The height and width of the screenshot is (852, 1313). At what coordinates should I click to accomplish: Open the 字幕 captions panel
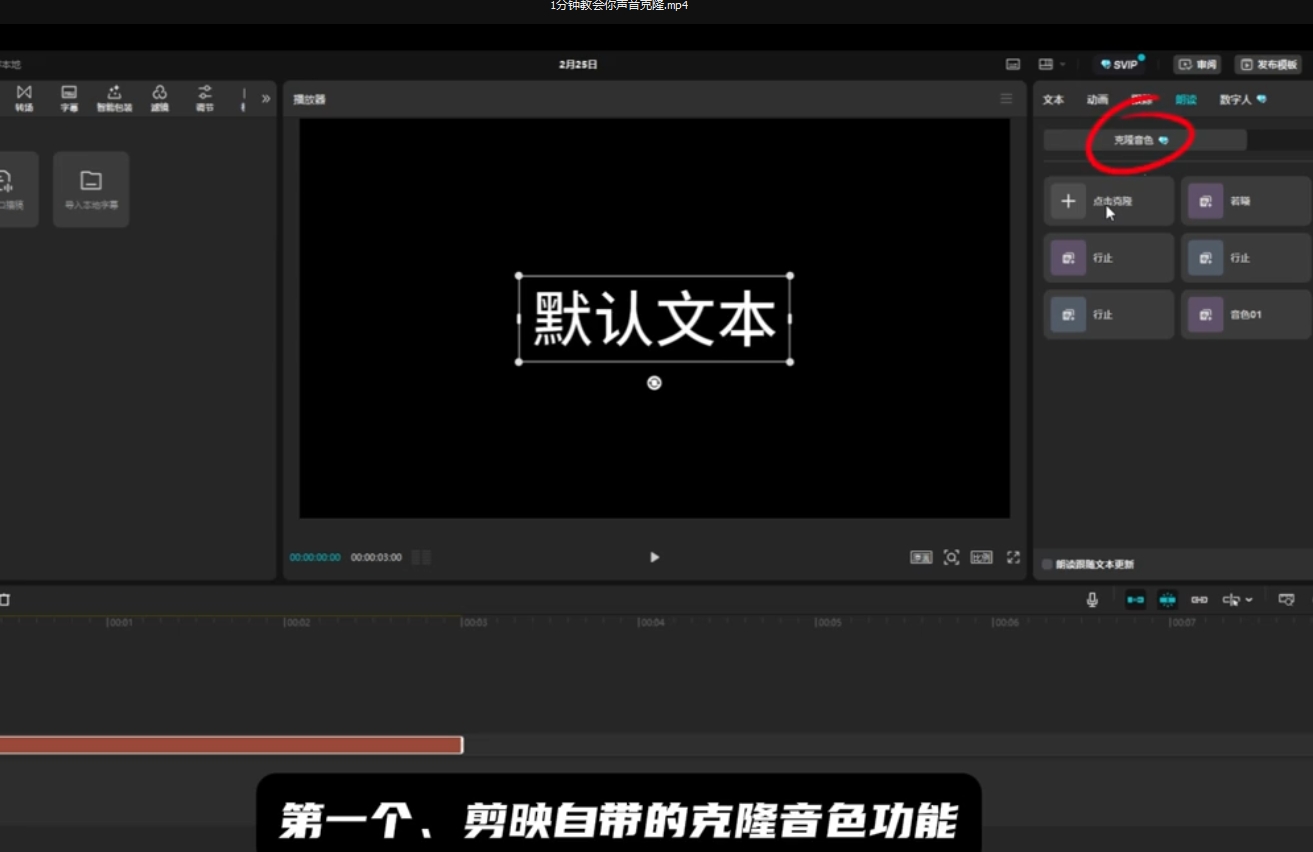[69, 97]
